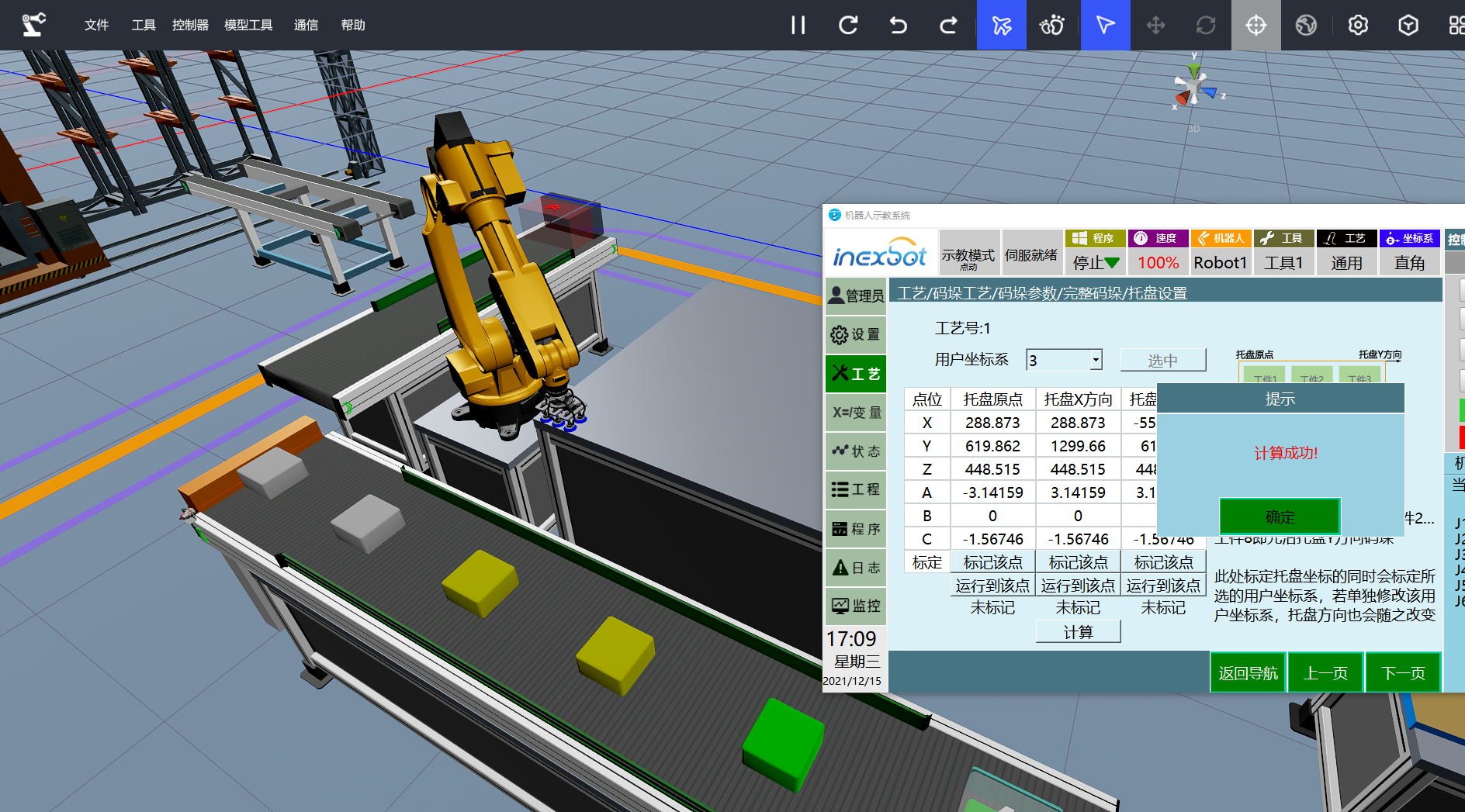Click the 计算 button
Screen dimensions: 1465x812
point(1079,632)
